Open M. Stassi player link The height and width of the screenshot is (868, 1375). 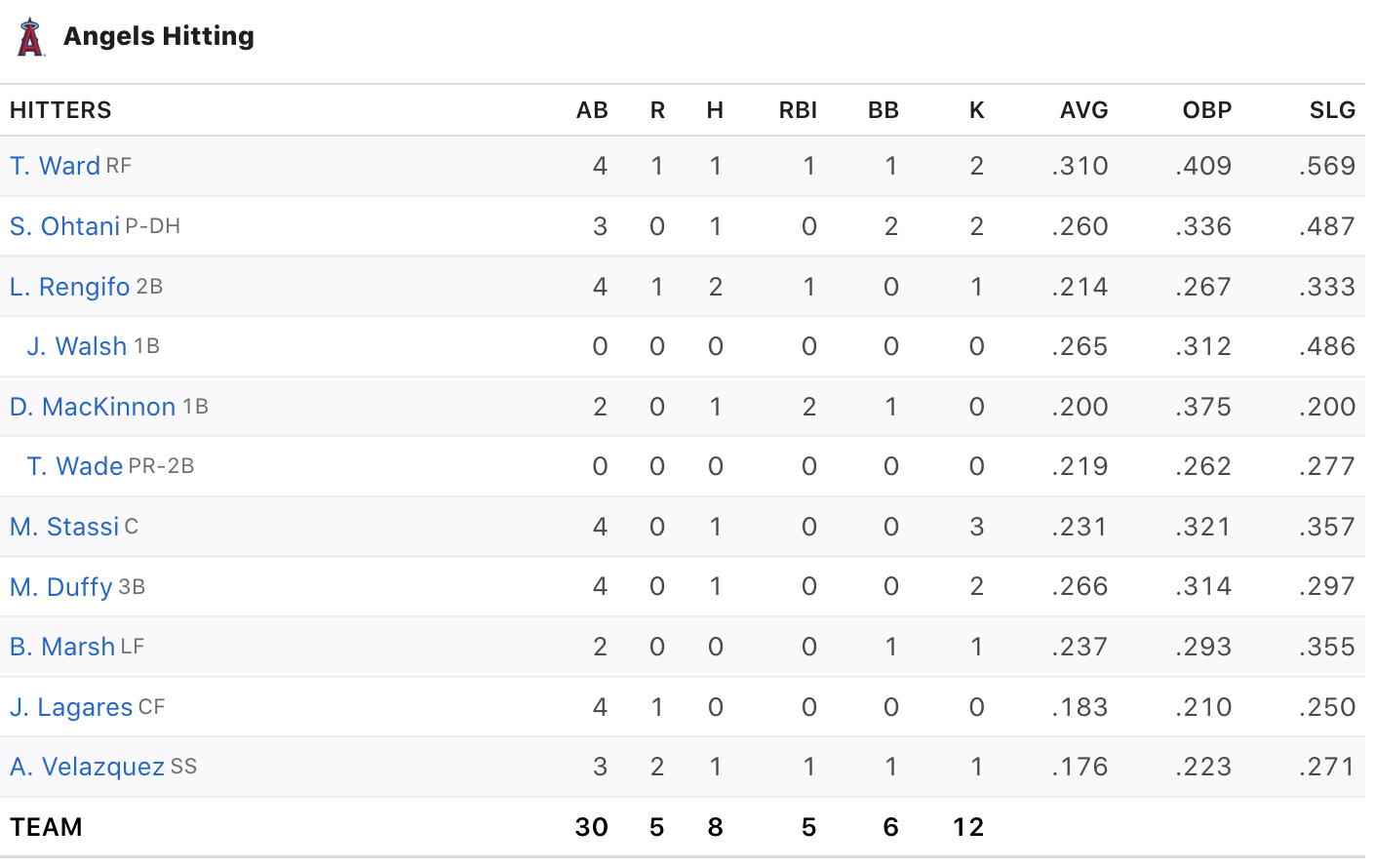pyautogui.click(x=64, y=527)
